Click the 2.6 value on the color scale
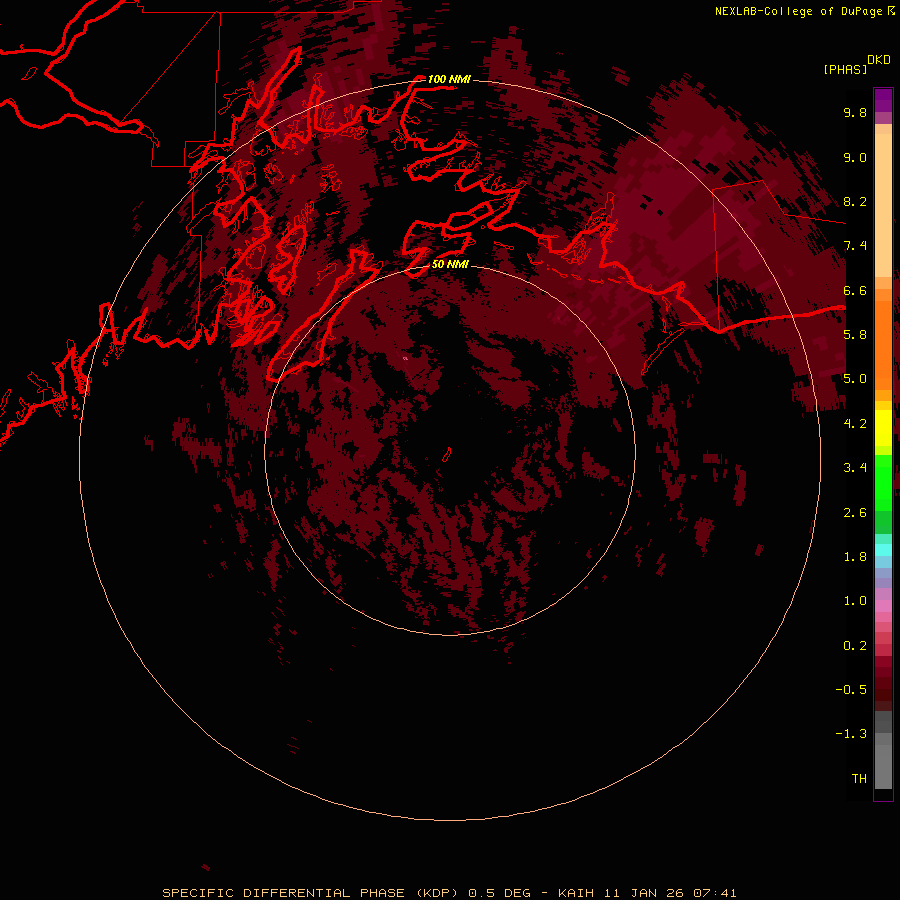Image resolution: width=900 pixels, height=900 pixels. 855,513
